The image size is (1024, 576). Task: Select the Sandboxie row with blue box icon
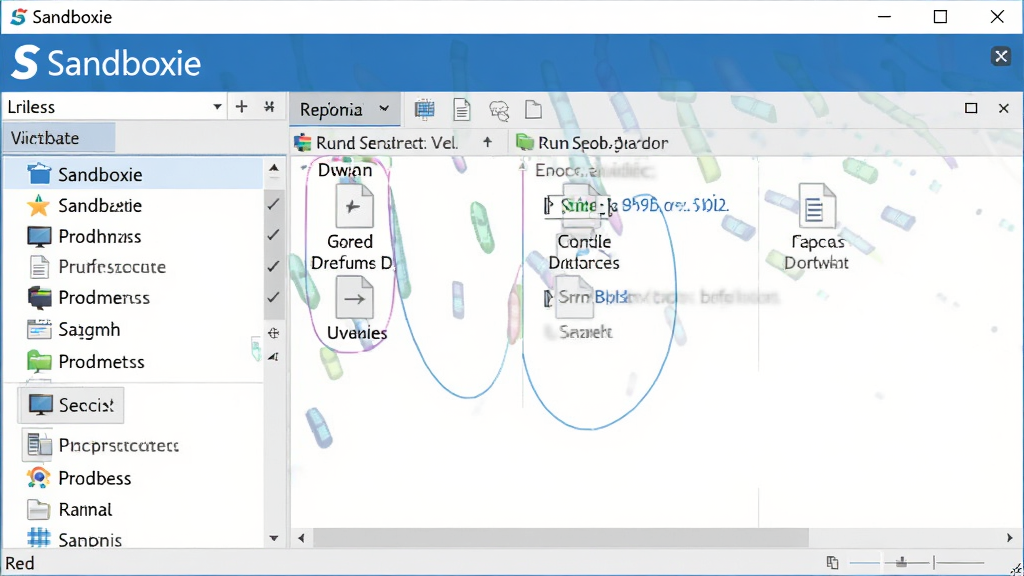(x=134, y=174)
